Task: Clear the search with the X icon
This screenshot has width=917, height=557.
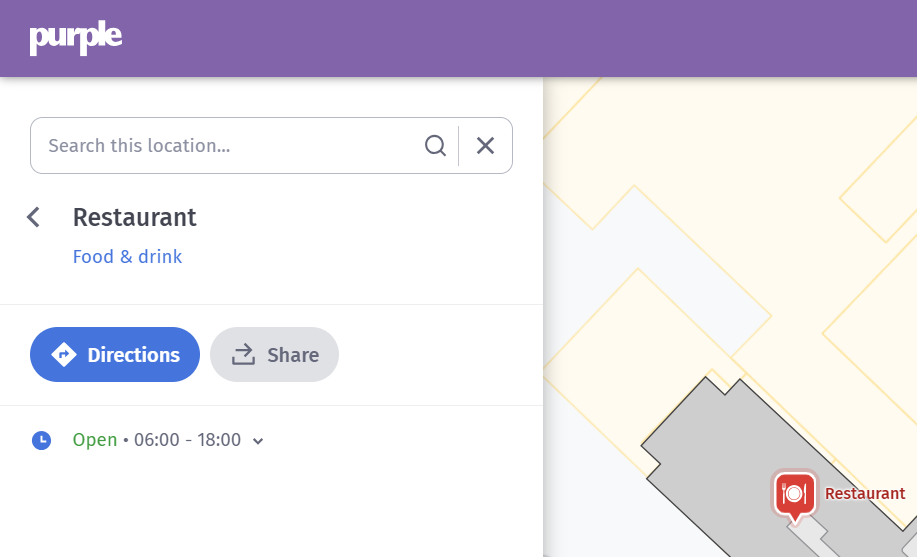Action: pyautogui.click(x=485, y=146)
